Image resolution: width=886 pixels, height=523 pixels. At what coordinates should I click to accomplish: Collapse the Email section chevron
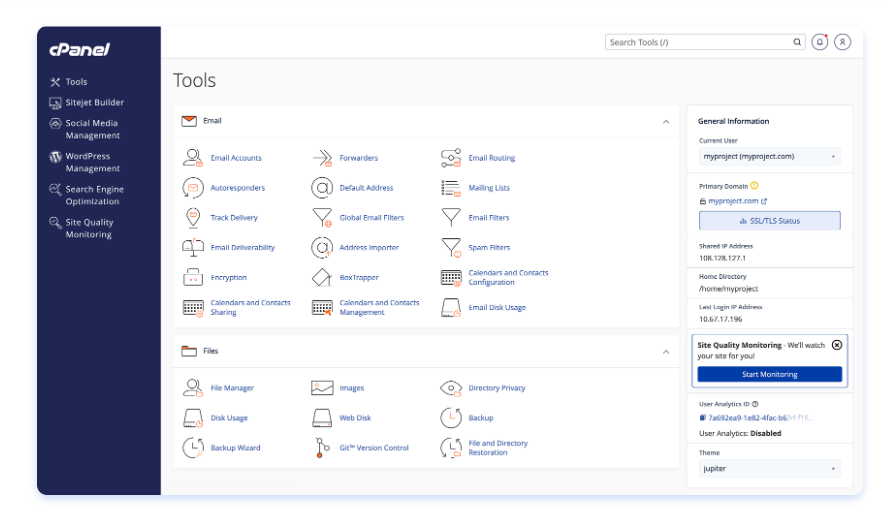click(x=666, y=121)
